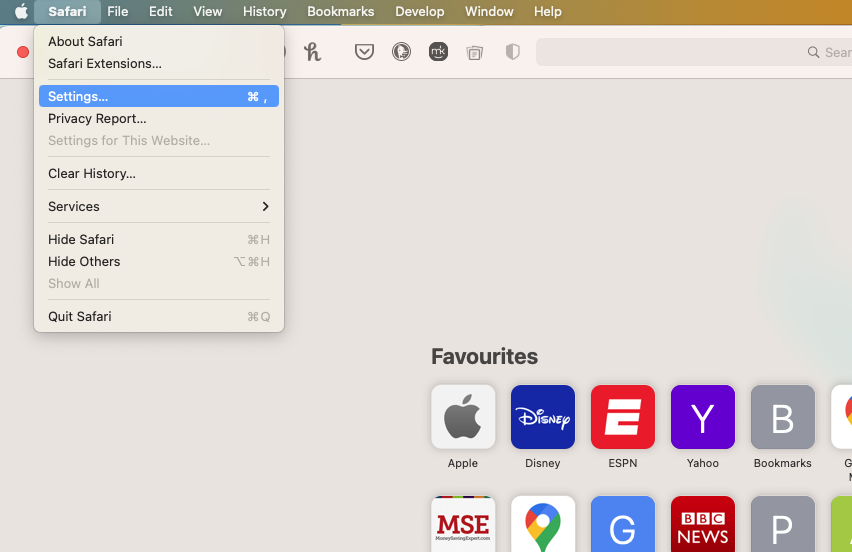The image size is (852, 552).
Task: Open the BBC News favourite
Action: 703,524
